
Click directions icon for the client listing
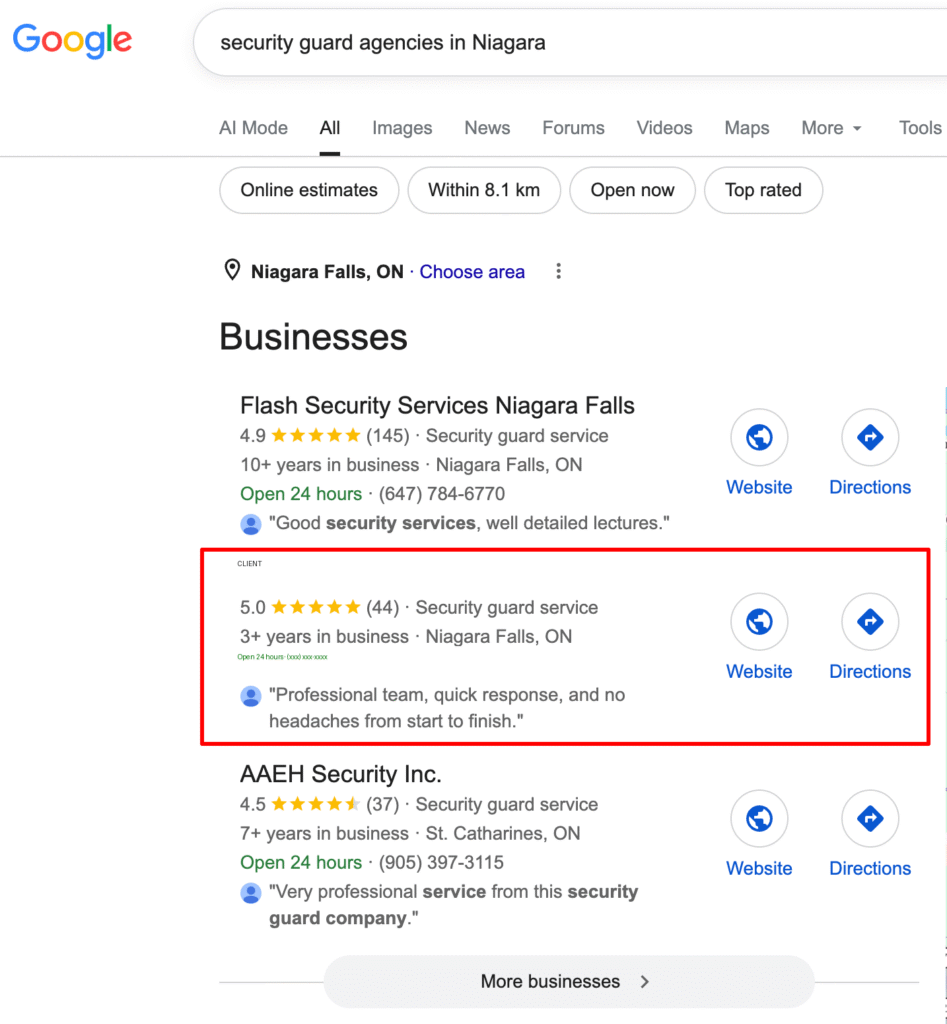point(870,621)
